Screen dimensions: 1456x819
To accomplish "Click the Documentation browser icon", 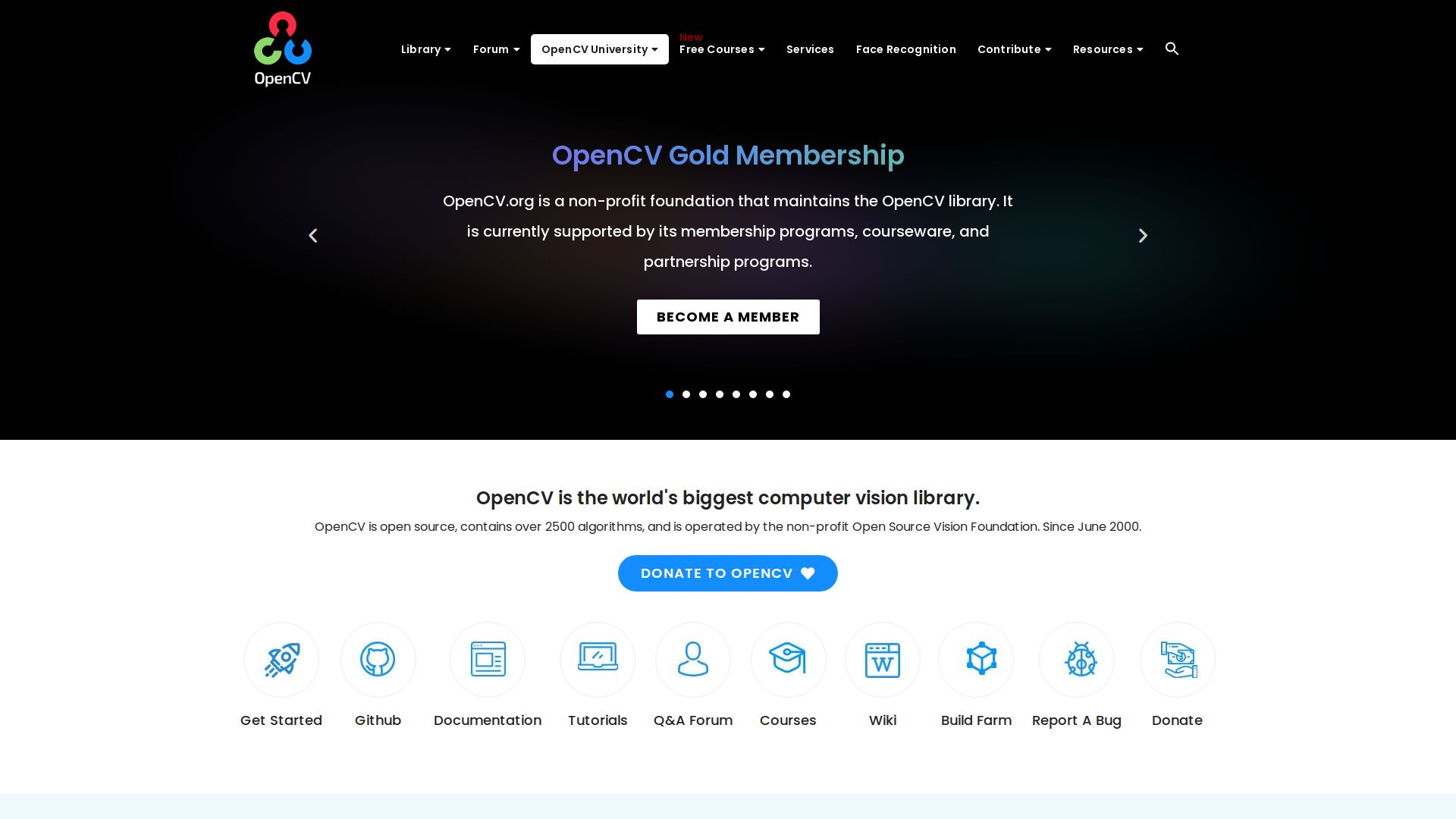I will point(488,659).
